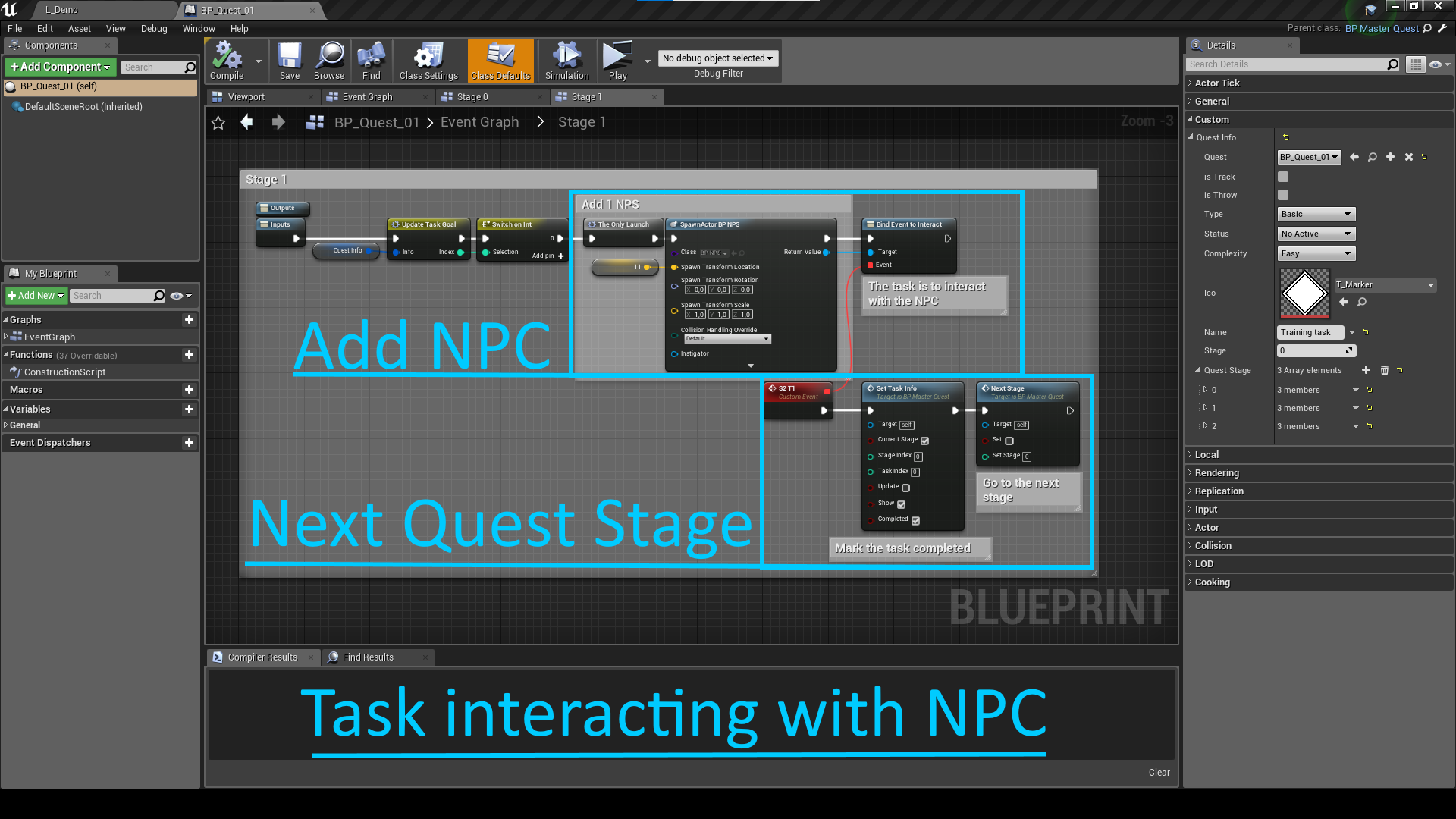
Task: Click the T_Marker icon thumbnail
Action: pos(1304,293)
